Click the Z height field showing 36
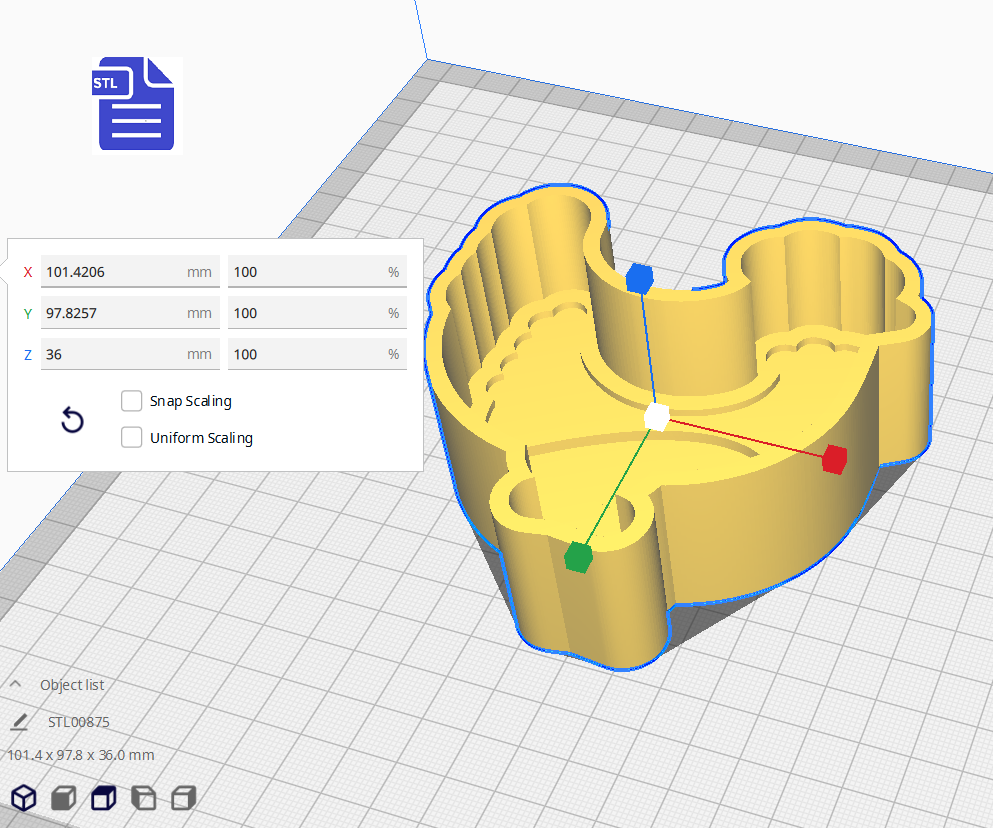This screenshot has height=828, width=993. tap(130, 354)
